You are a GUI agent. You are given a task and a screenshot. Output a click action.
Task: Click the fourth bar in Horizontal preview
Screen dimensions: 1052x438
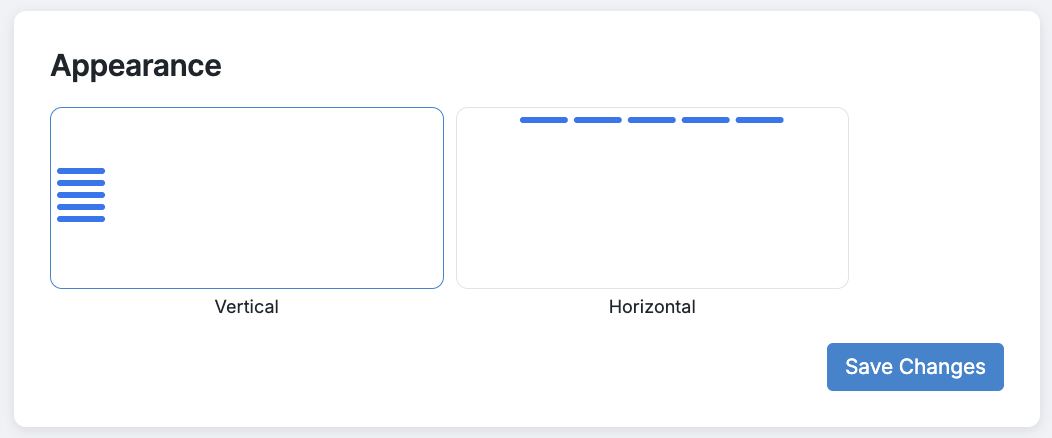tap(706, 120)
